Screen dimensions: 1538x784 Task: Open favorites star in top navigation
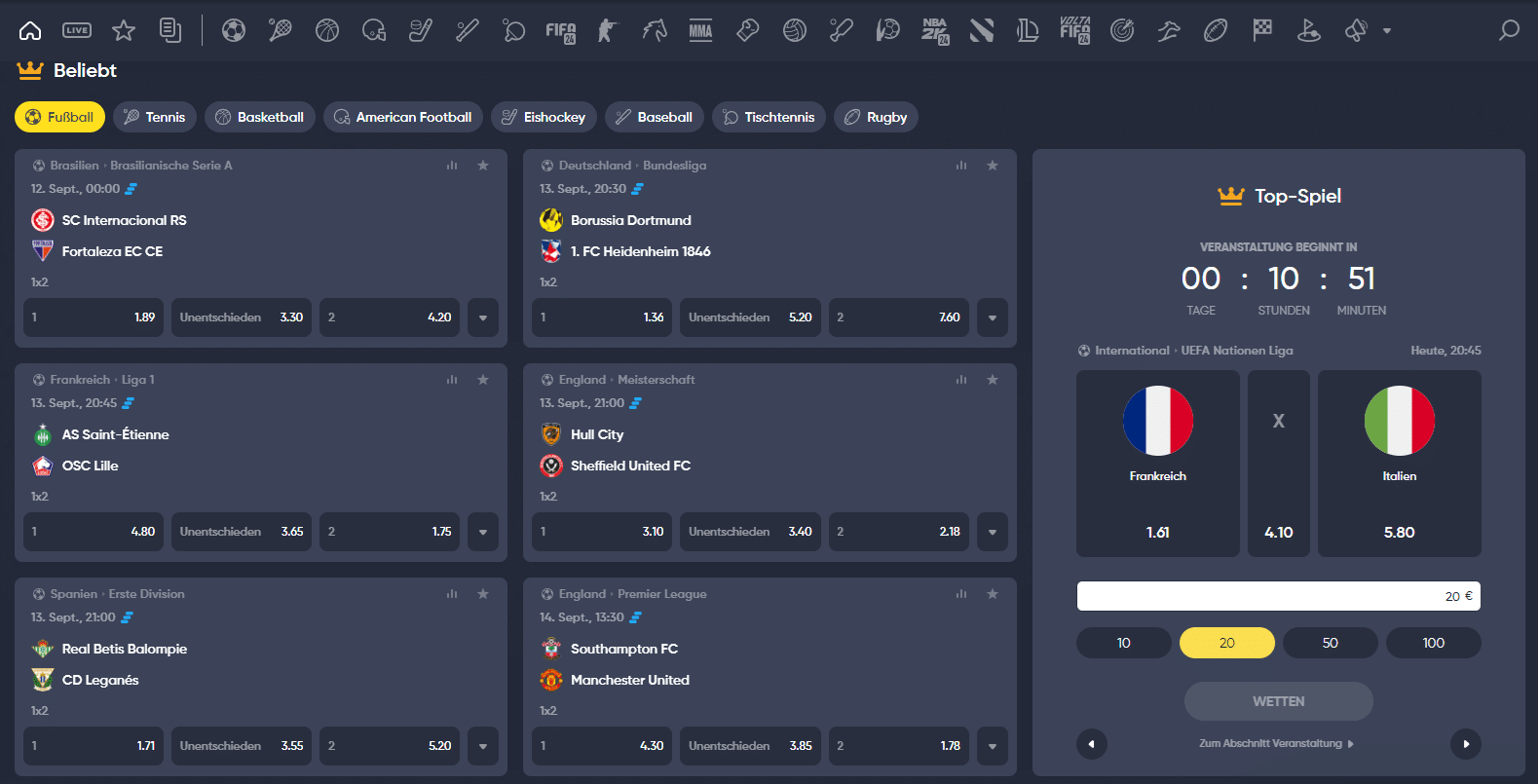[x=124, y=31]
